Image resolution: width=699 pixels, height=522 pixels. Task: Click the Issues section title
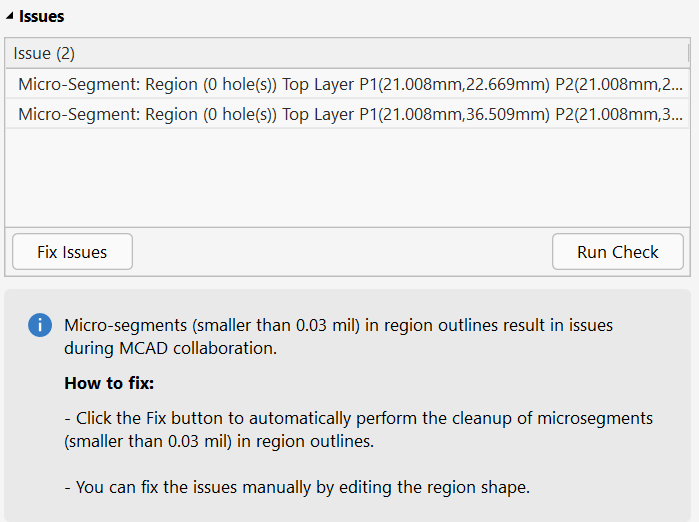click(43, 17)
